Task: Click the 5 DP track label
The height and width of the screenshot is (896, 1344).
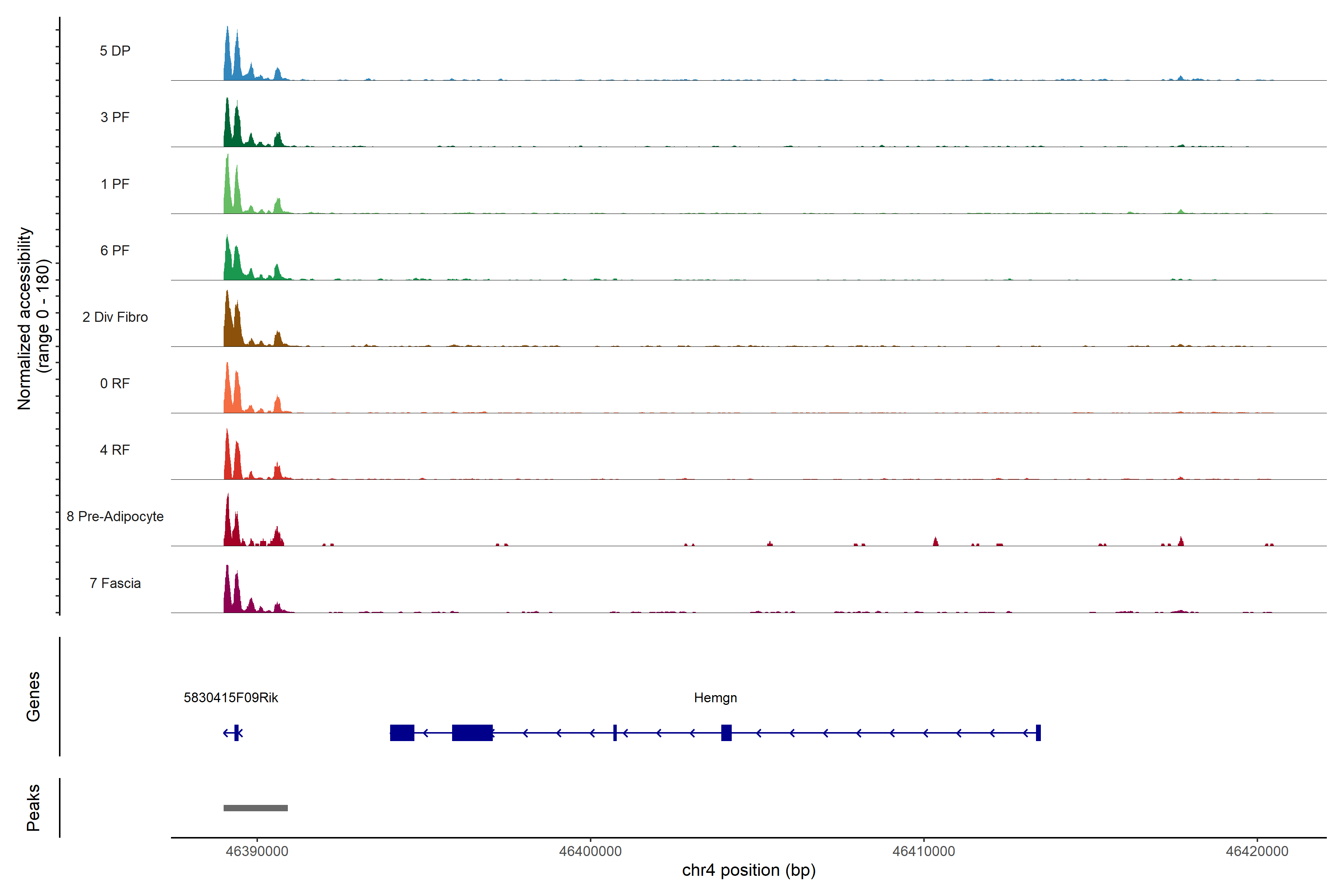Action: pyautogui.click(x=115, y=51)
